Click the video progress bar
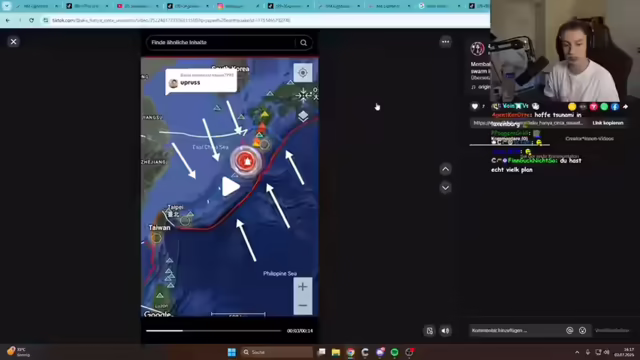 pyautogui.click(x=213, y=331)
